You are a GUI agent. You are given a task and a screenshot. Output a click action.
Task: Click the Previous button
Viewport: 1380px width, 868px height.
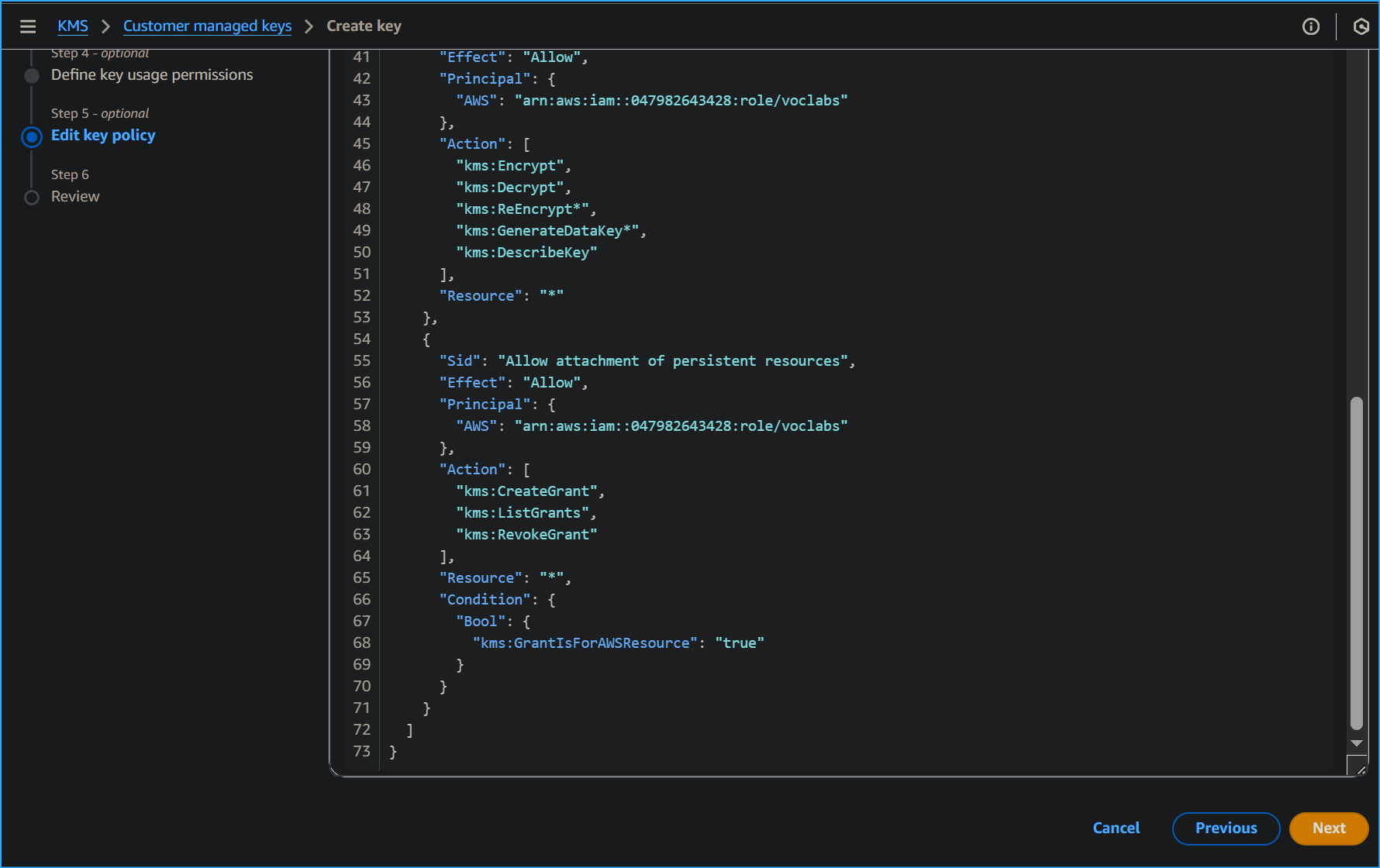pyautogui.click(x=1226, y=828)
